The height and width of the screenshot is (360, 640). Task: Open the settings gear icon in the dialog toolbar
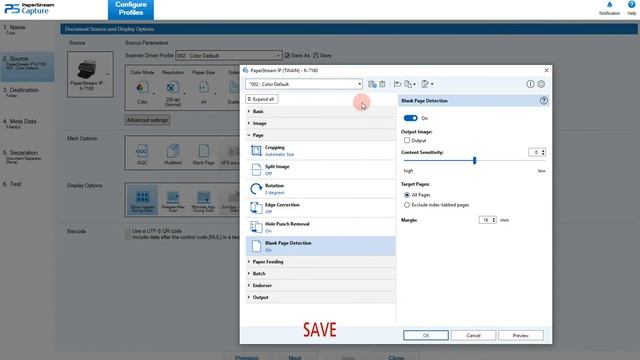pyautogui.click(x=541, y=84)
